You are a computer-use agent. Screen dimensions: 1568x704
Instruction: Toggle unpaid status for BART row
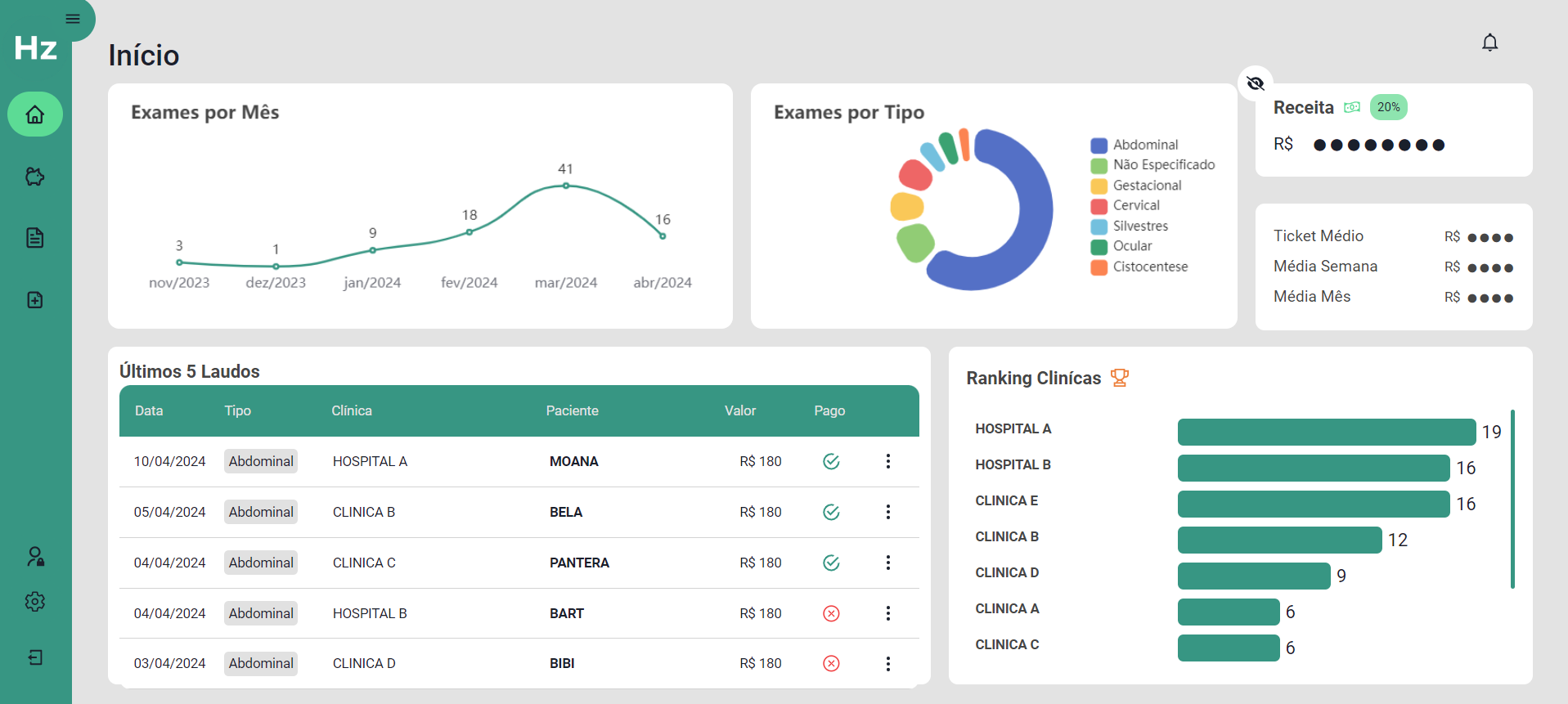pyautogui.click(x=831, y=613)
